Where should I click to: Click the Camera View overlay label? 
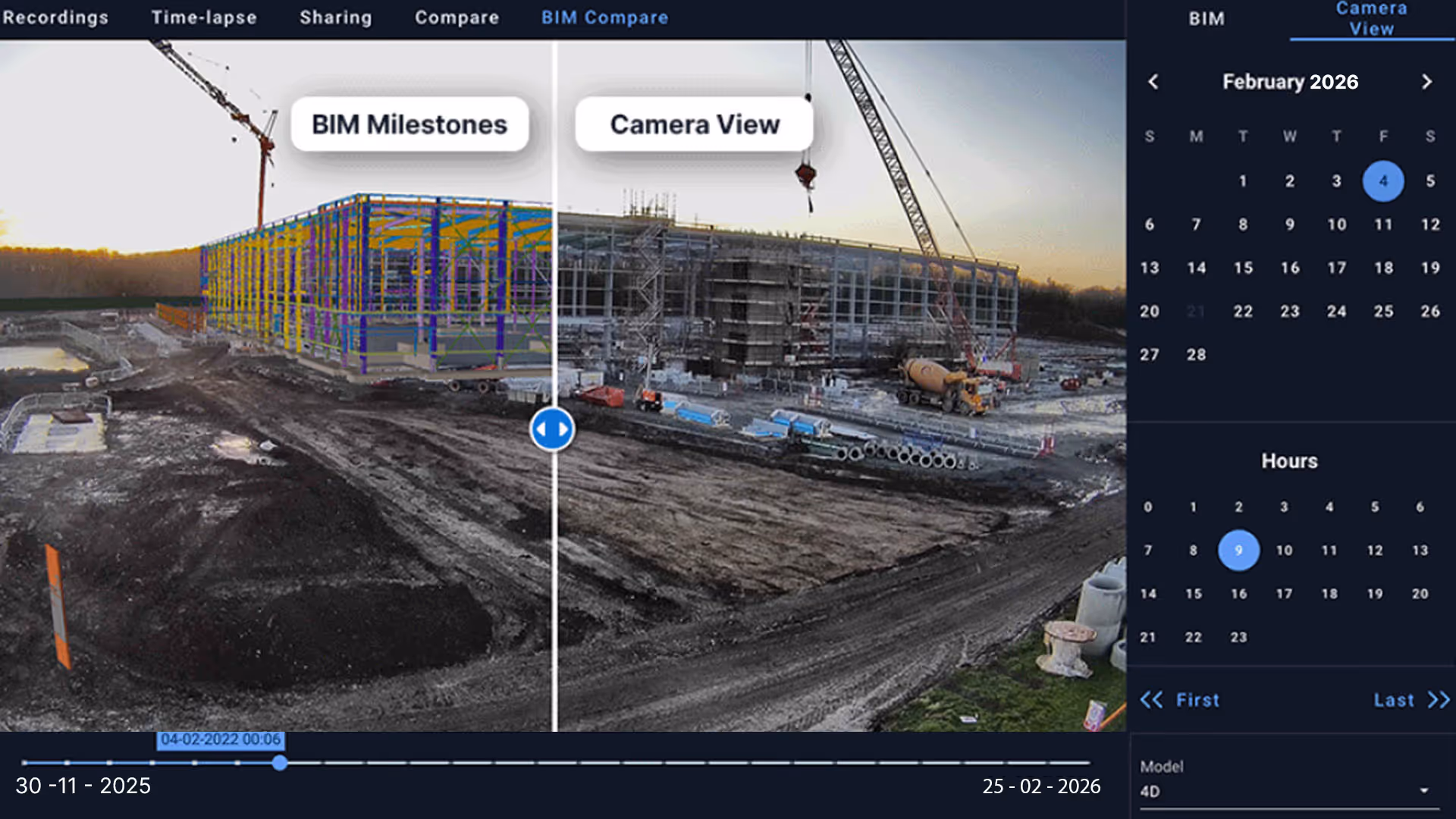pos(695,124)
